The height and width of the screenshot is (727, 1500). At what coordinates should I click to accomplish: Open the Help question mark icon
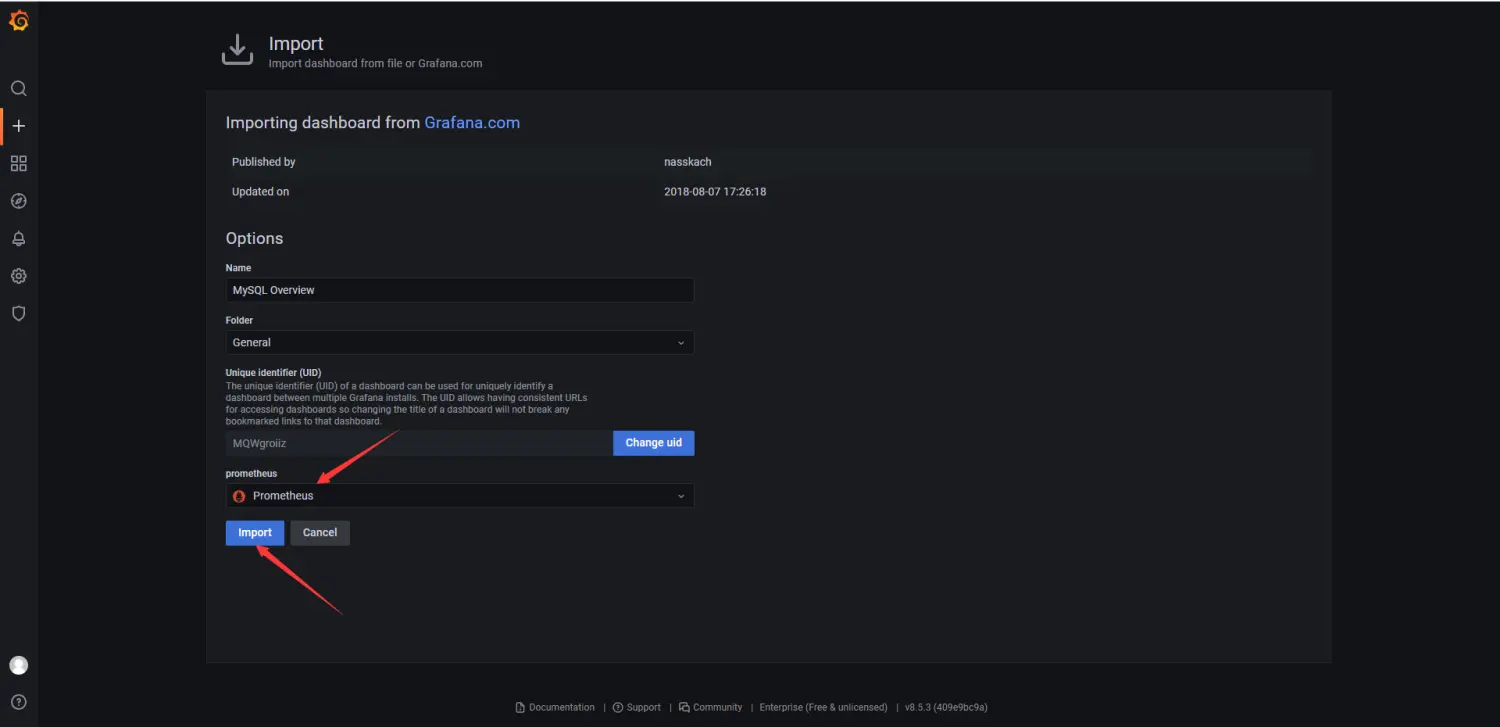[18, 702]
